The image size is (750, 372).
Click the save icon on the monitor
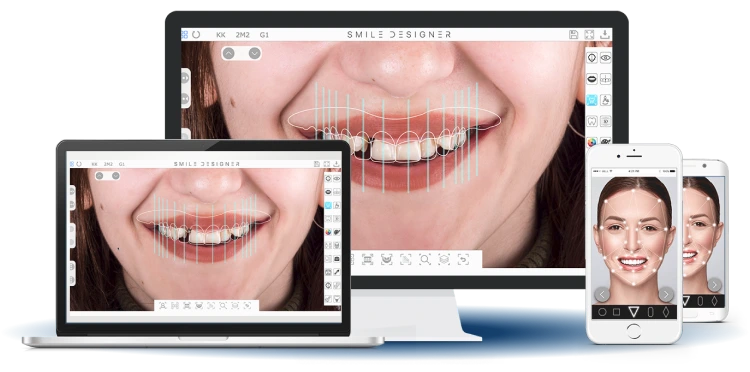pyautogui.click(x=574, y=34)
